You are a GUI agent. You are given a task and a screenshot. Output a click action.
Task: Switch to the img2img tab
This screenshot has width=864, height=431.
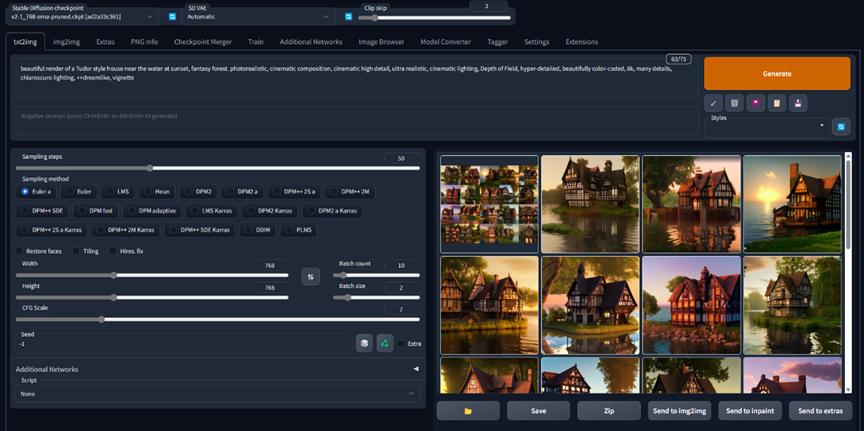(x=66, y=42)
